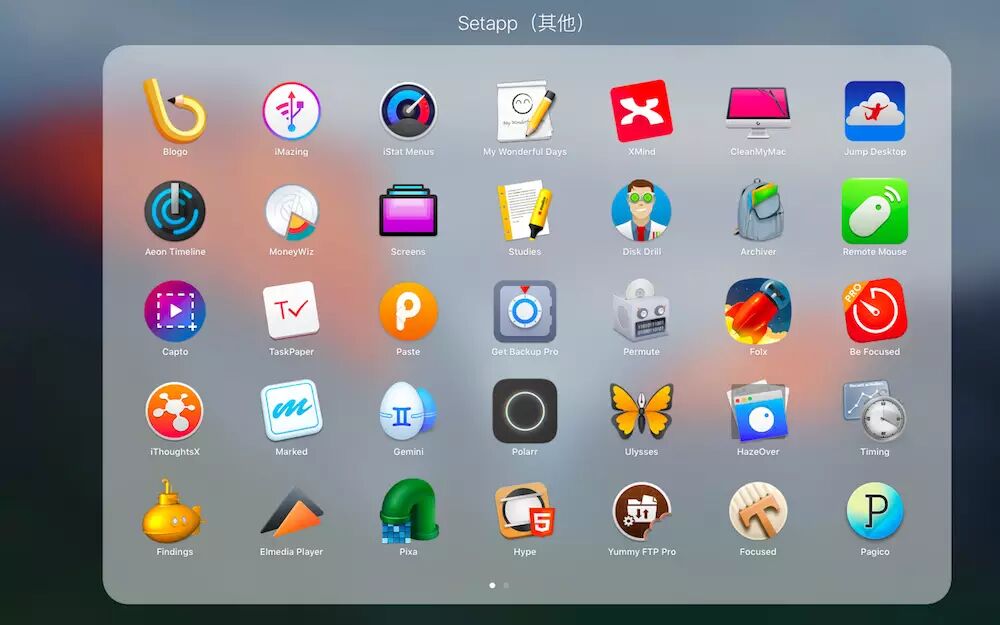1000x625 pixels.
Task: Open Archiver backpack icon
Action: tap(758, 210)
